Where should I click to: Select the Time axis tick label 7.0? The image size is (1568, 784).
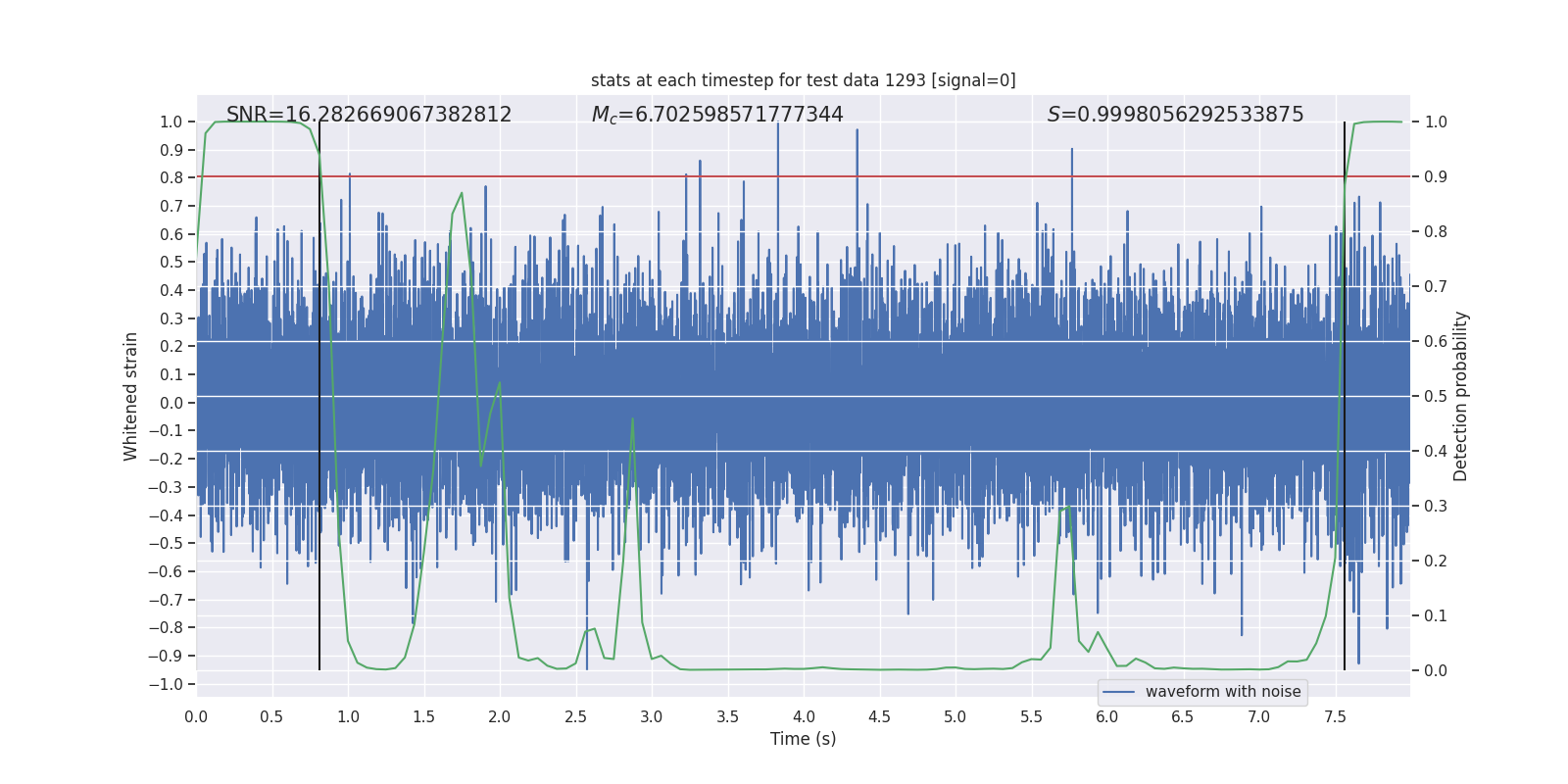tap(1259, 716)
